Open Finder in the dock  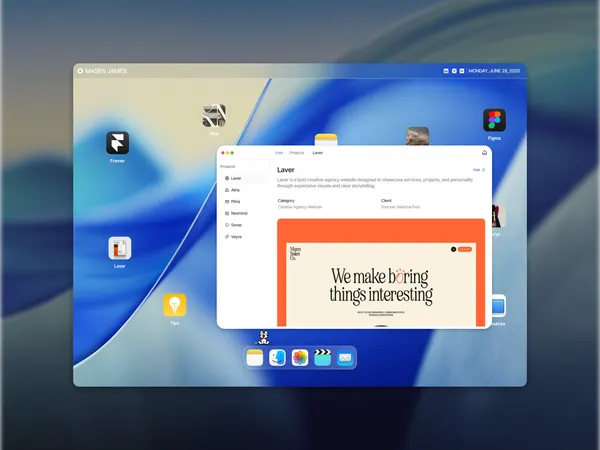277,358
